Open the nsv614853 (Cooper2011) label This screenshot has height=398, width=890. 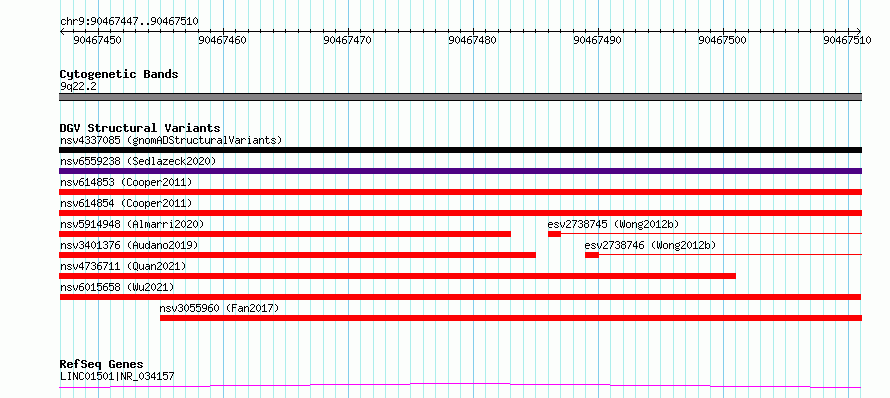[126, 182]
